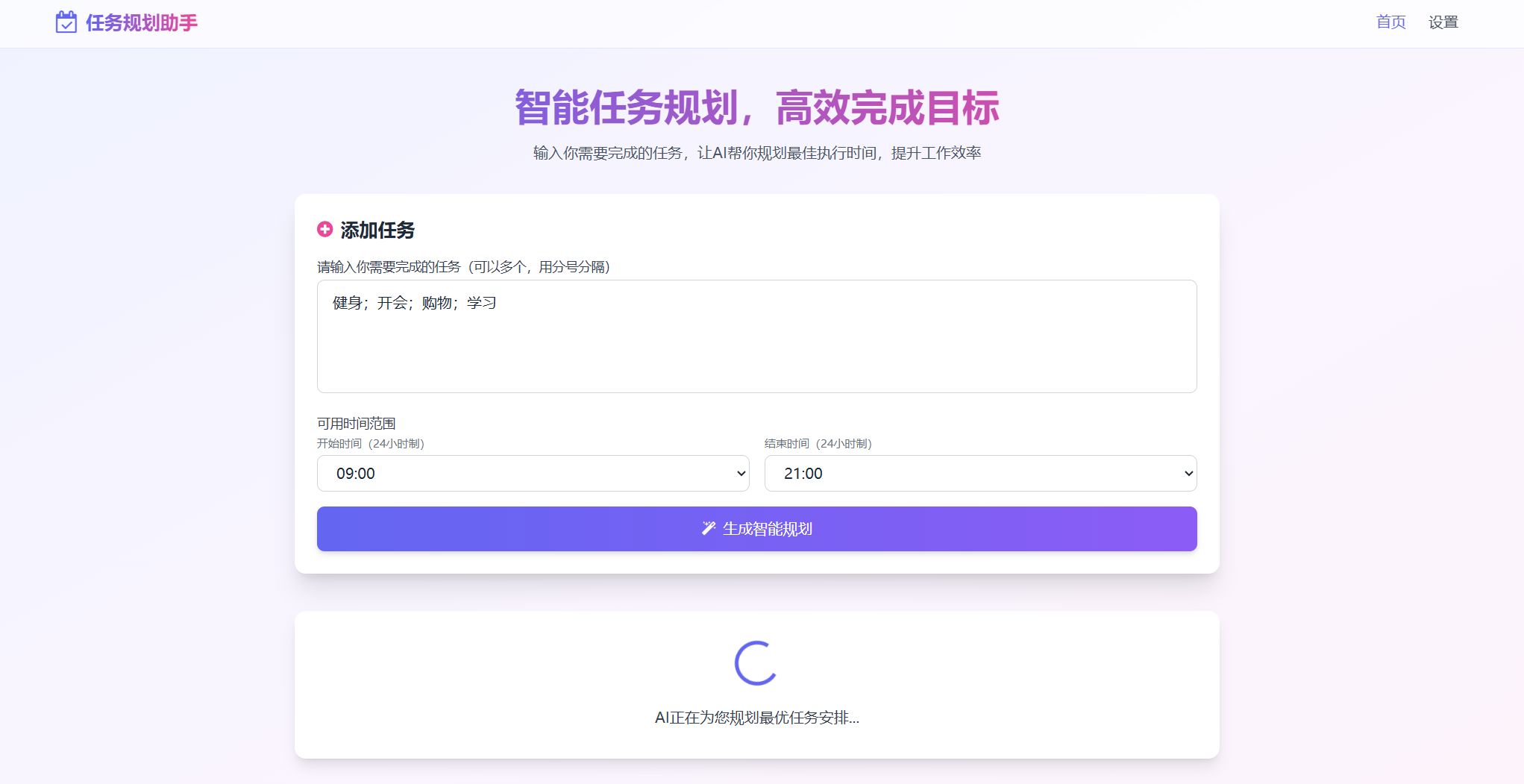The width and height of the screenshot is (1524, 784).
Task: Click the AI正在为您规划最优任务安排 status text
Action: [756, 718]
